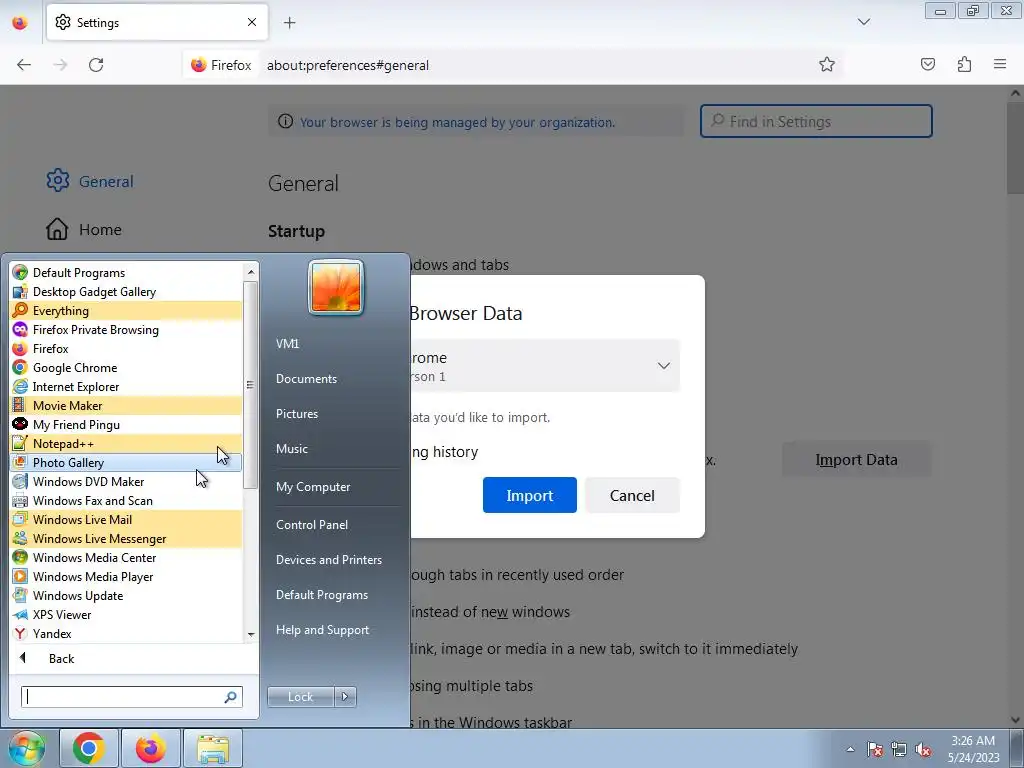Open a new Firefox tab
Screen dimensions: 1024x768
click(x=289, y=23)
